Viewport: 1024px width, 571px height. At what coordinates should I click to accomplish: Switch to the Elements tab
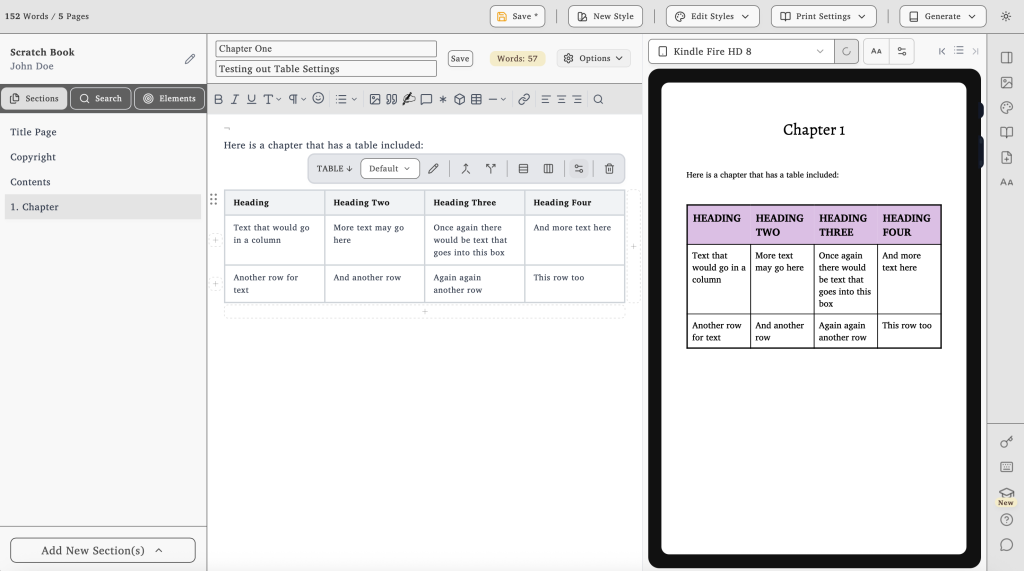(x=169, y=98)
